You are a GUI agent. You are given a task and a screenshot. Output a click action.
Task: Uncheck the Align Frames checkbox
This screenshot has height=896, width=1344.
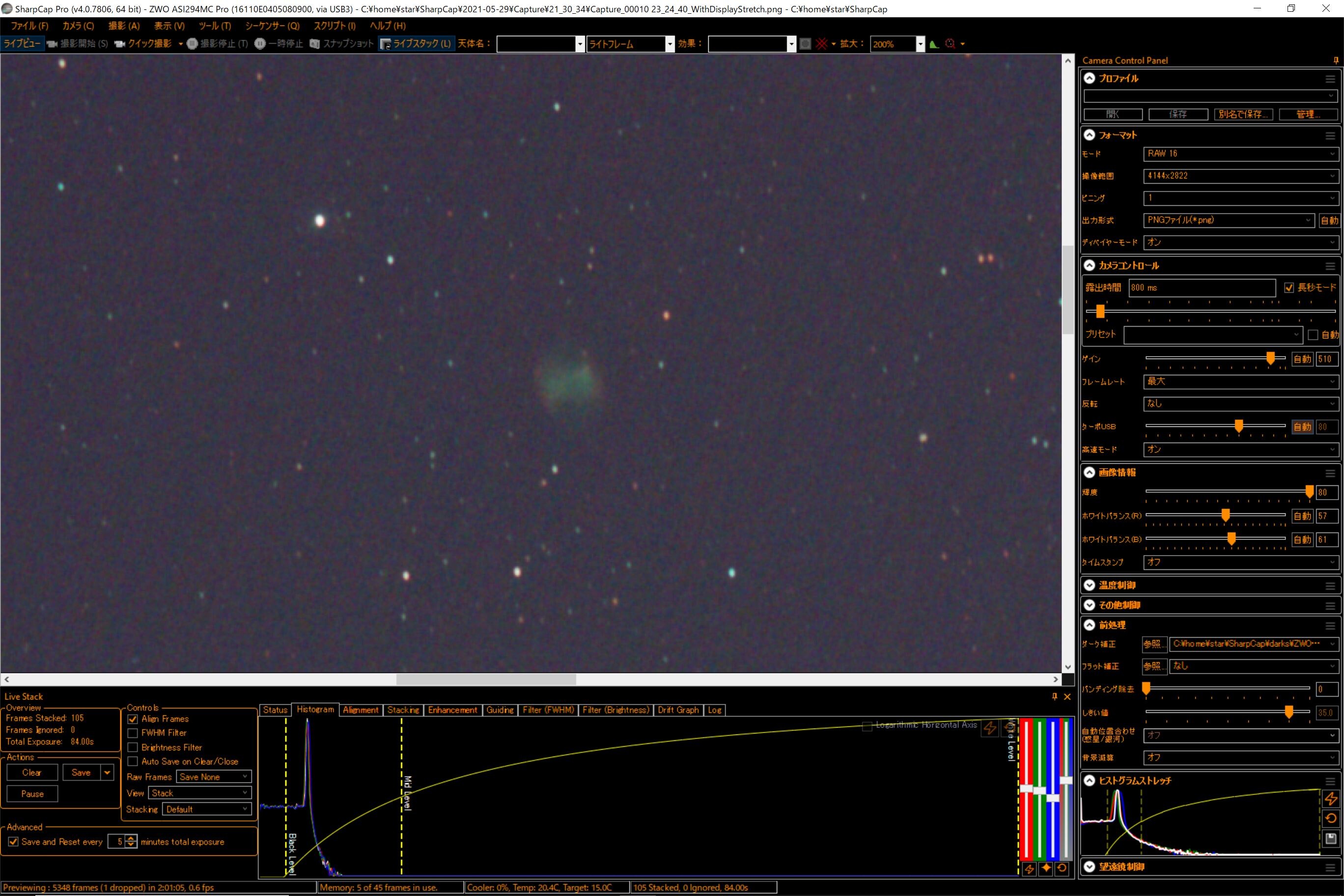pyautogui.click(x=133, y=719)
